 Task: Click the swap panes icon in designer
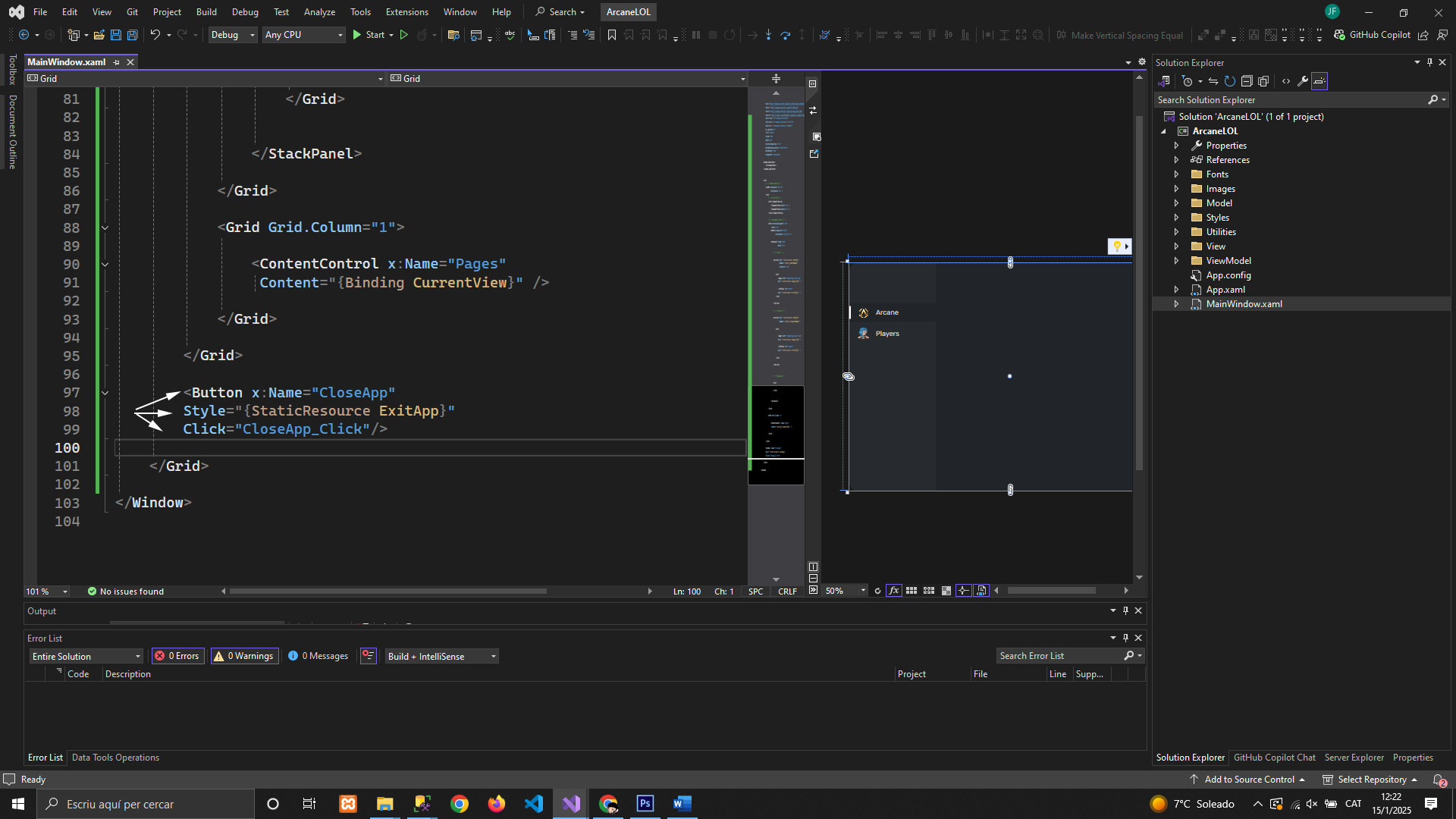813,111
